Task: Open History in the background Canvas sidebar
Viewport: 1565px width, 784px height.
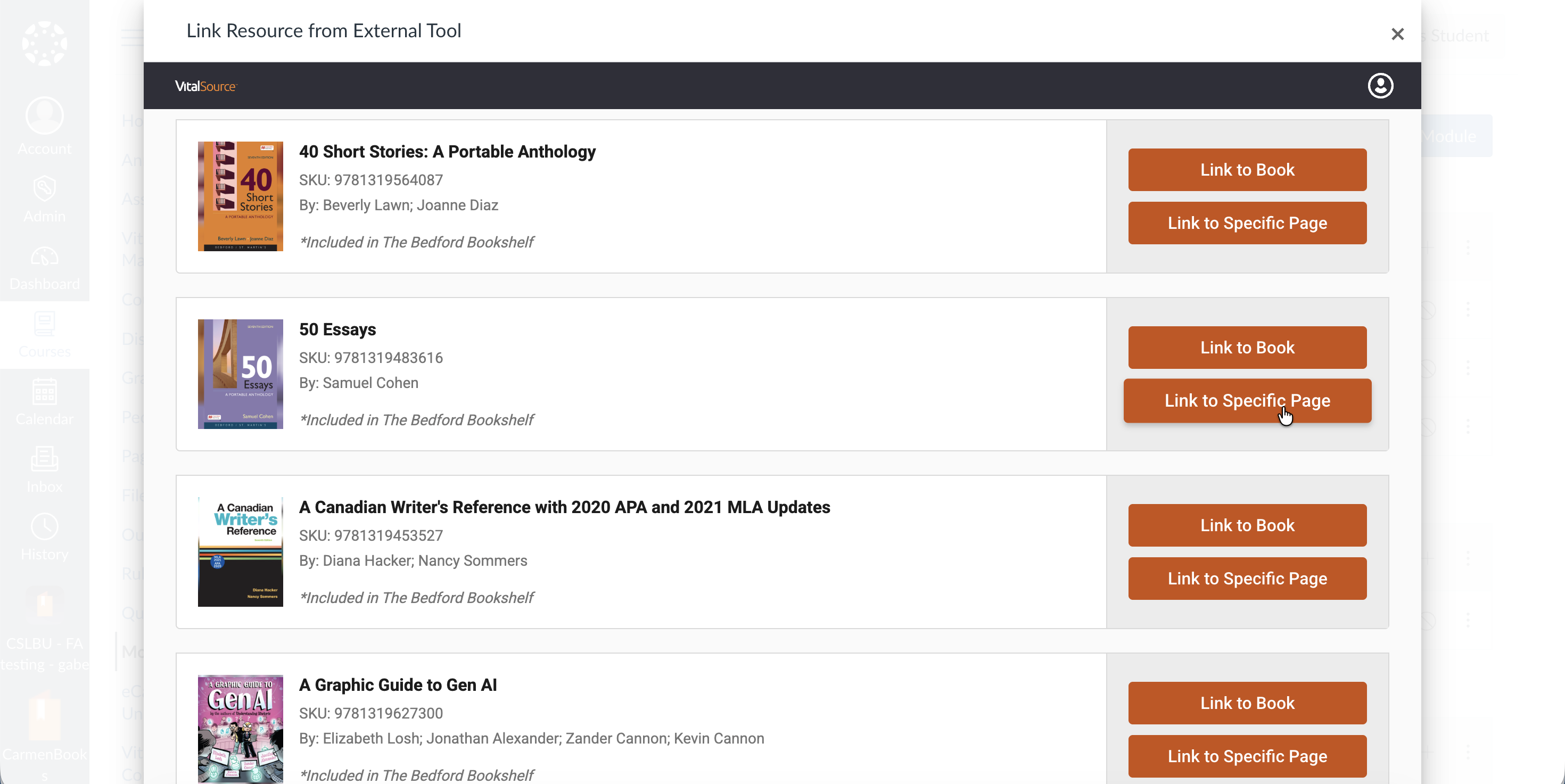Action: click(x=44, y=538)
